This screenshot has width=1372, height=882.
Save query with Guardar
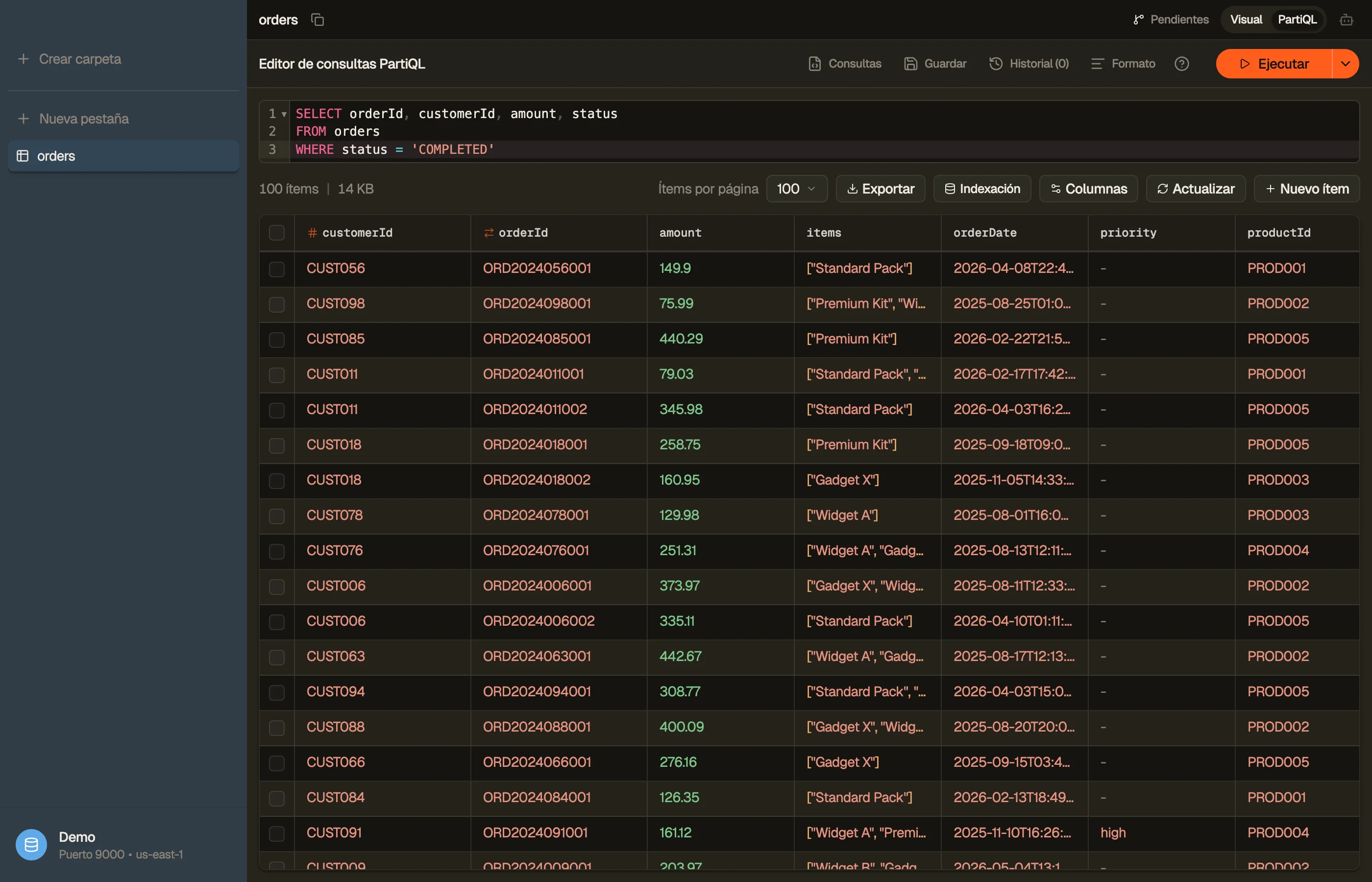coord(935,64)
